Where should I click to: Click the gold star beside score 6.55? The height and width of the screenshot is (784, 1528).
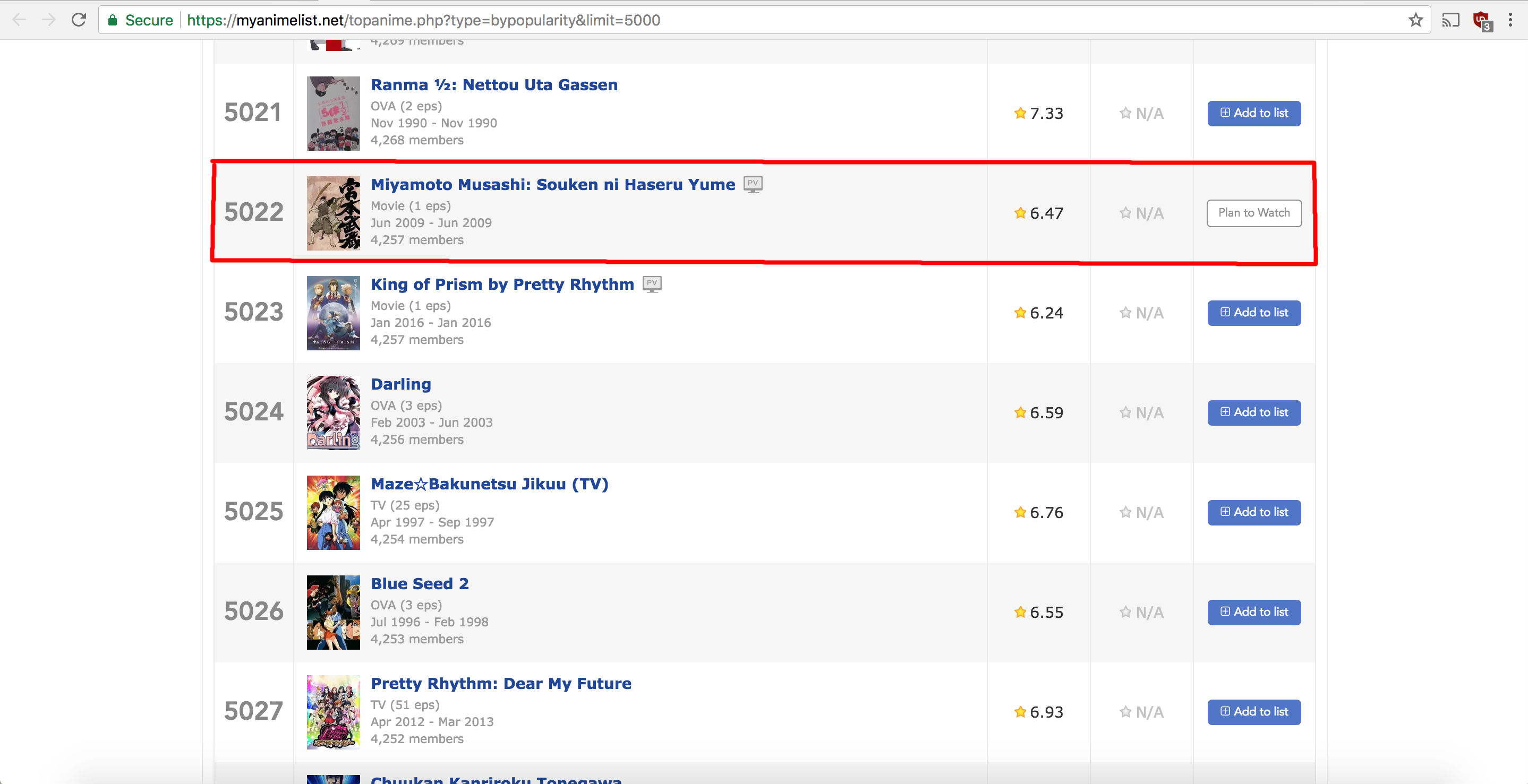coord(1020,611)
